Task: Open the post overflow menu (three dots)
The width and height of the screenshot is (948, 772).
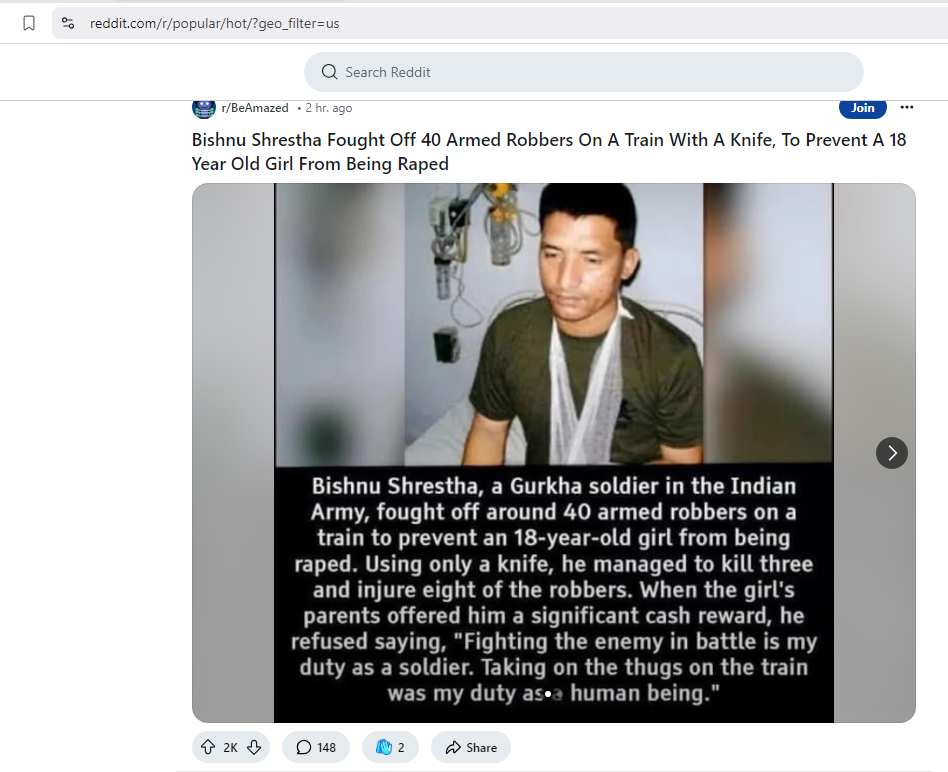Action: click(906, 108)
